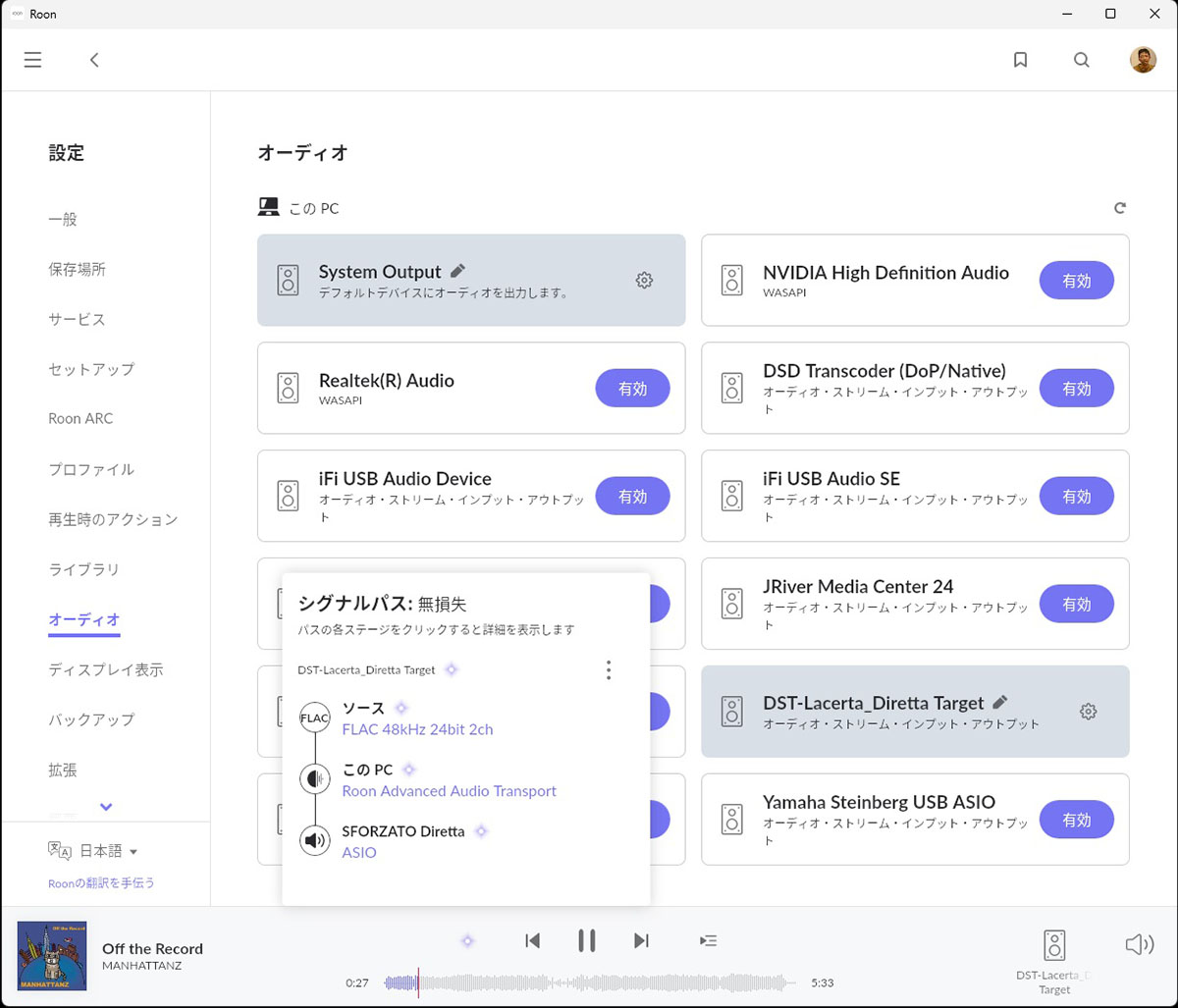Open bookmarks icon in top bar
The image size is (1178, 1008).
click(1020, 60)
